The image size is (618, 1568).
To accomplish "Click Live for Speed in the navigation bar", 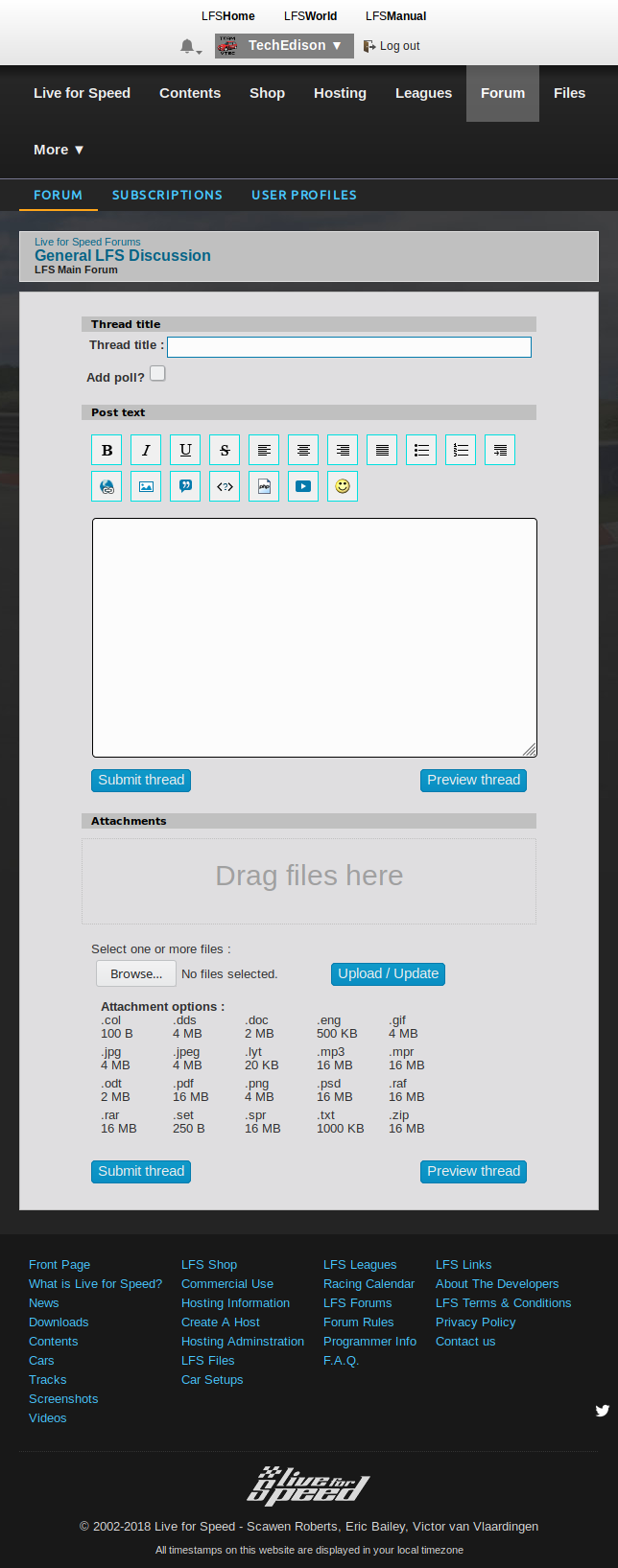I will [x=82, y=93].
